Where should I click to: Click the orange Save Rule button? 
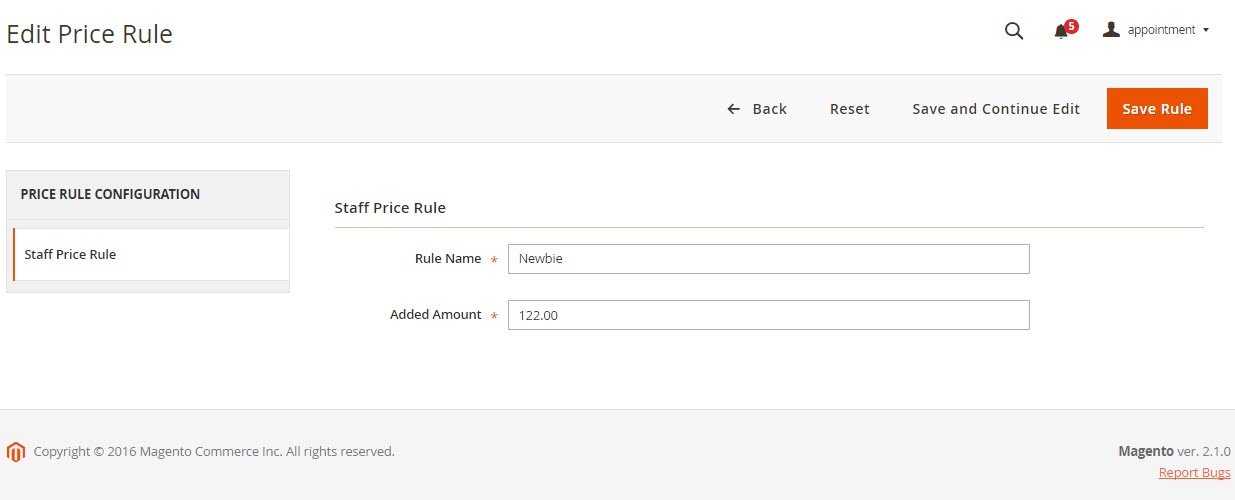tap(1156, 109)
